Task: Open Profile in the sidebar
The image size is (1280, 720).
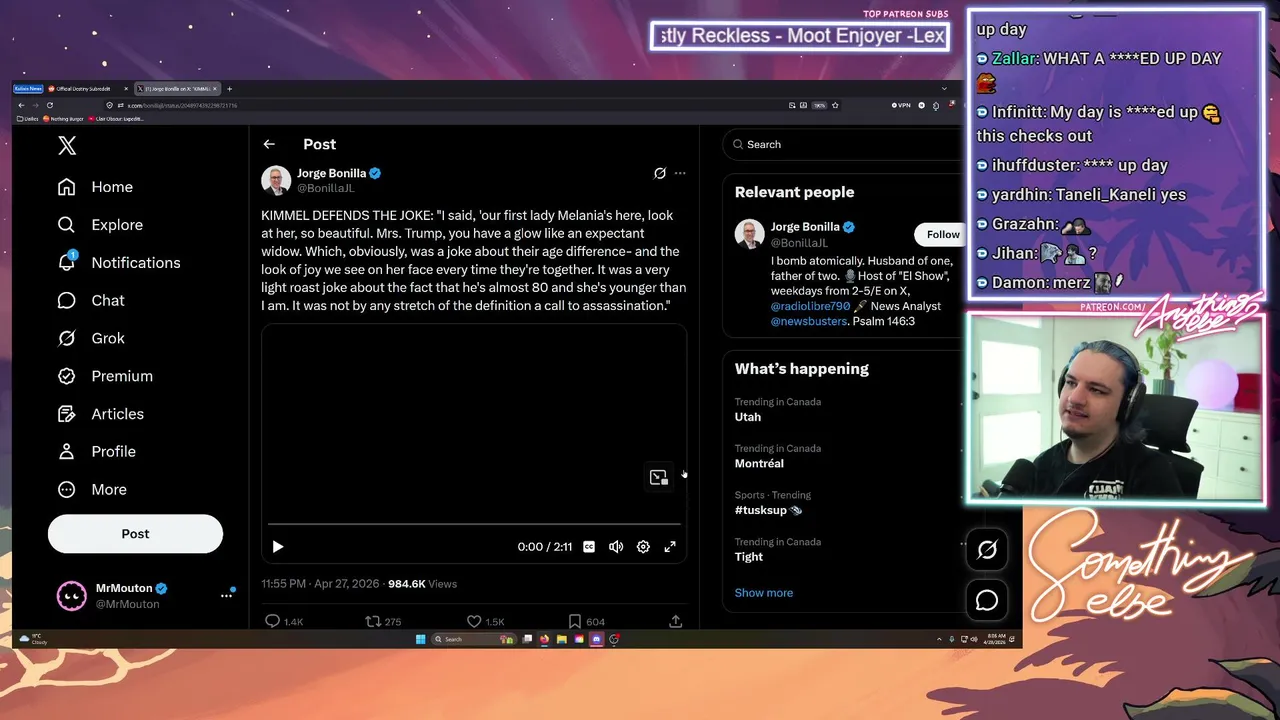Action: pyautogui.click(x=96, y=452)
